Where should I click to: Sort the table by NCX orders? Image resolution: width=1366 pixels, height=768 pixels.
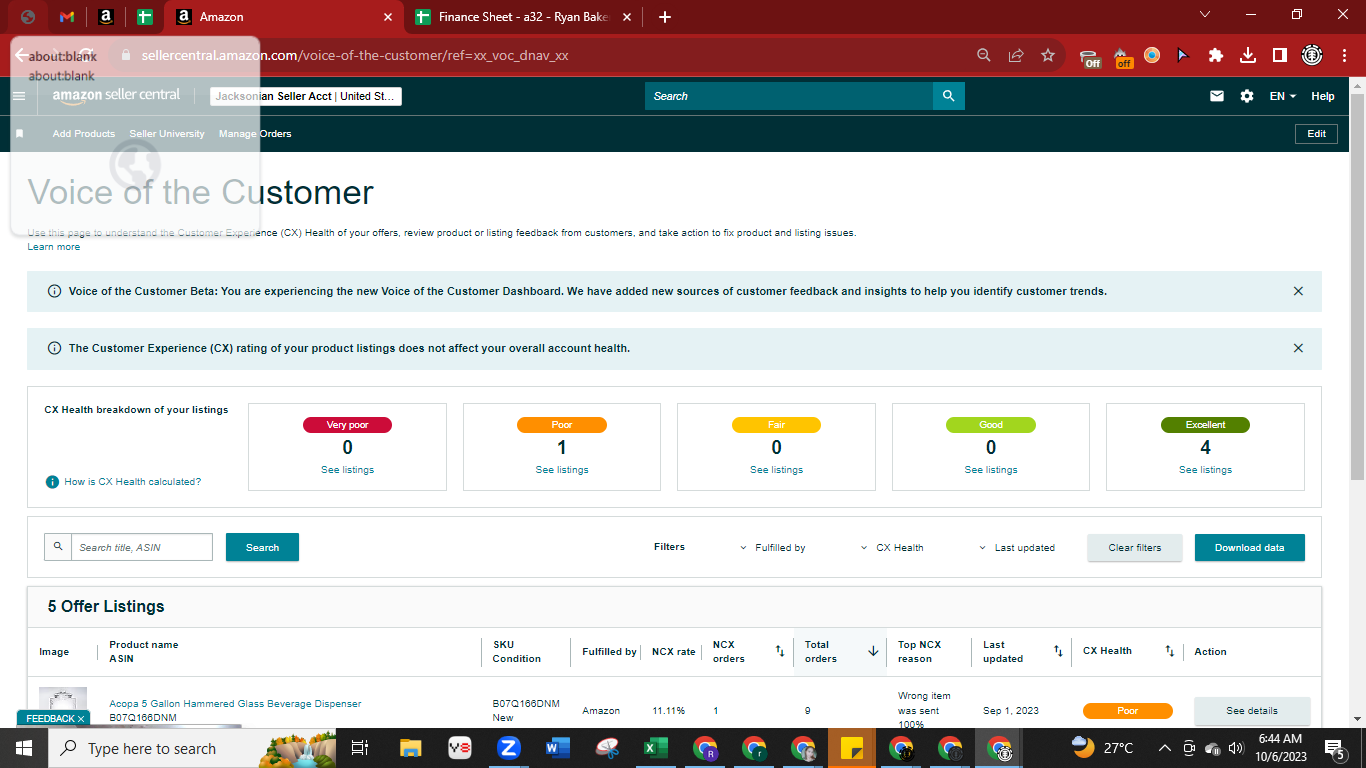point(780,651)
